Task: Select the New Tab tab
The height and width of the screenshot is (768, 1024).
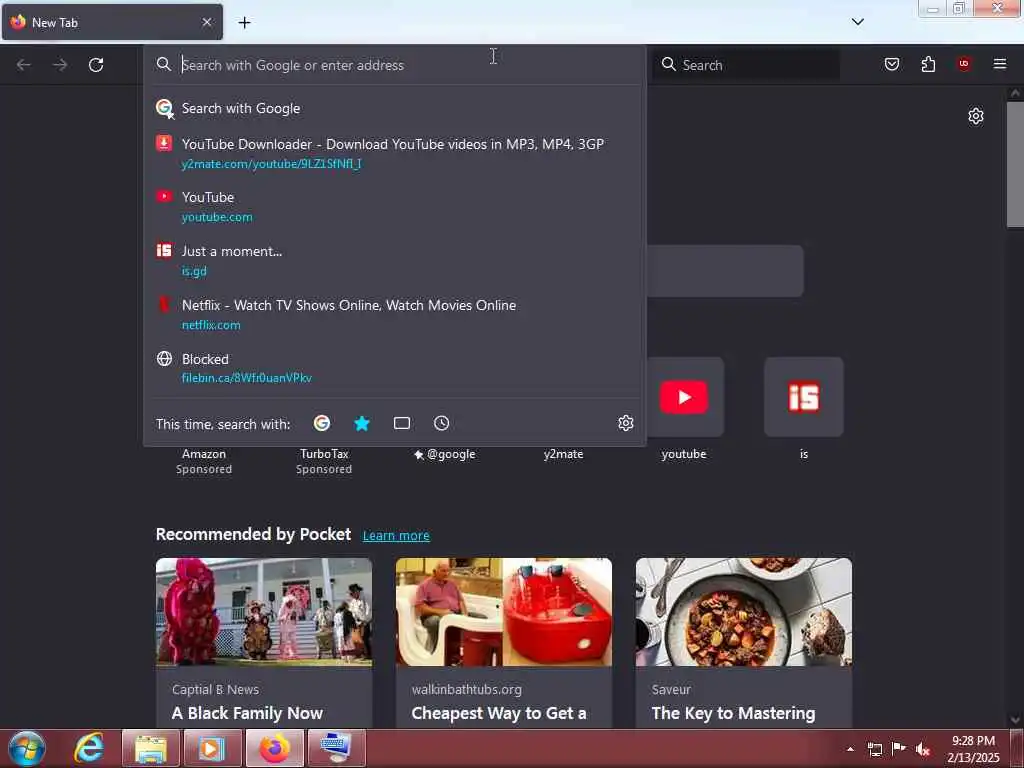Action: coord(112,22)
